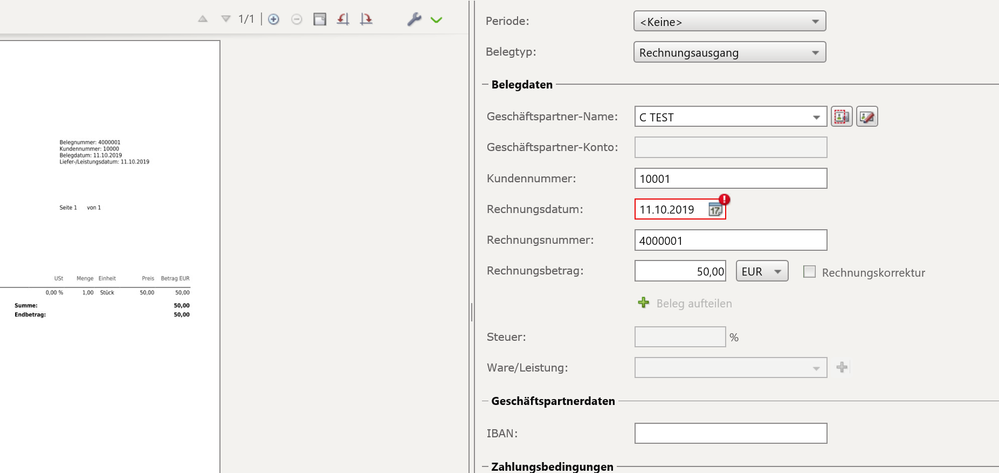The image size is (999, 473).
Task: Click the Belegnummer: 4000001 text in preview
Action: (90, 142)
